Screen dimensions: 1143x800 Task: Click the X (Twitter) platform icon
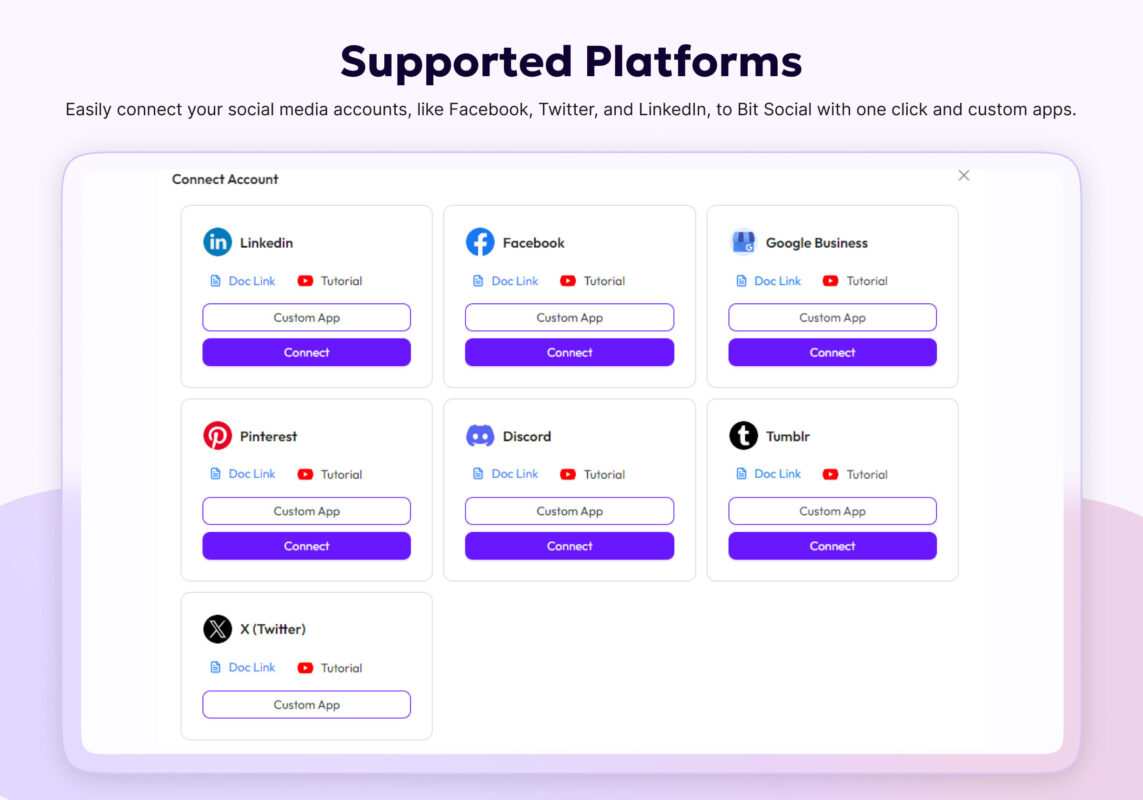pyautogui.click(x=218, y=628)
